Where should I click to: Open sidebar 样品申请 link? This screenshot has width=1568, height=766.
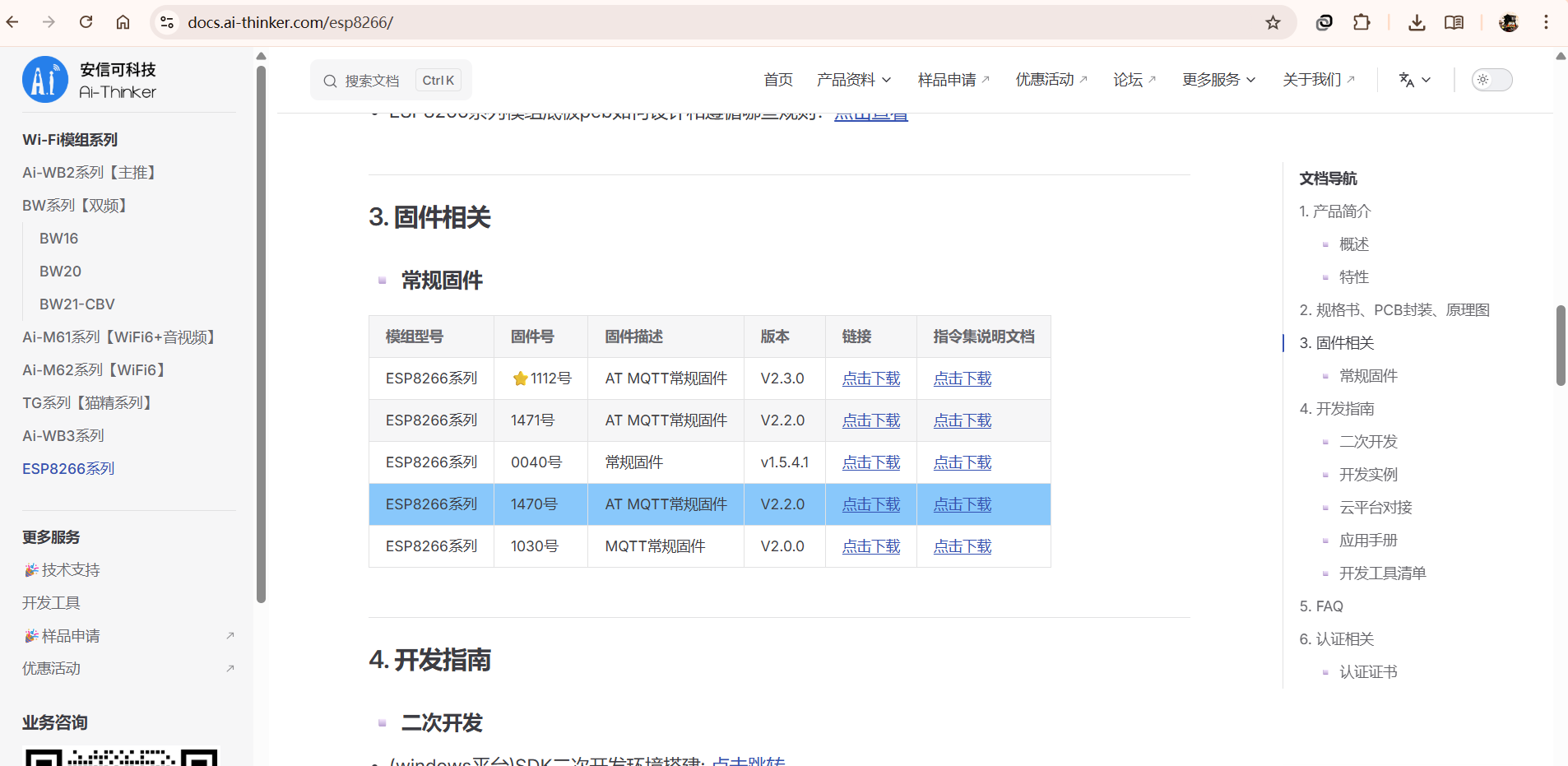tap(63, 636)
